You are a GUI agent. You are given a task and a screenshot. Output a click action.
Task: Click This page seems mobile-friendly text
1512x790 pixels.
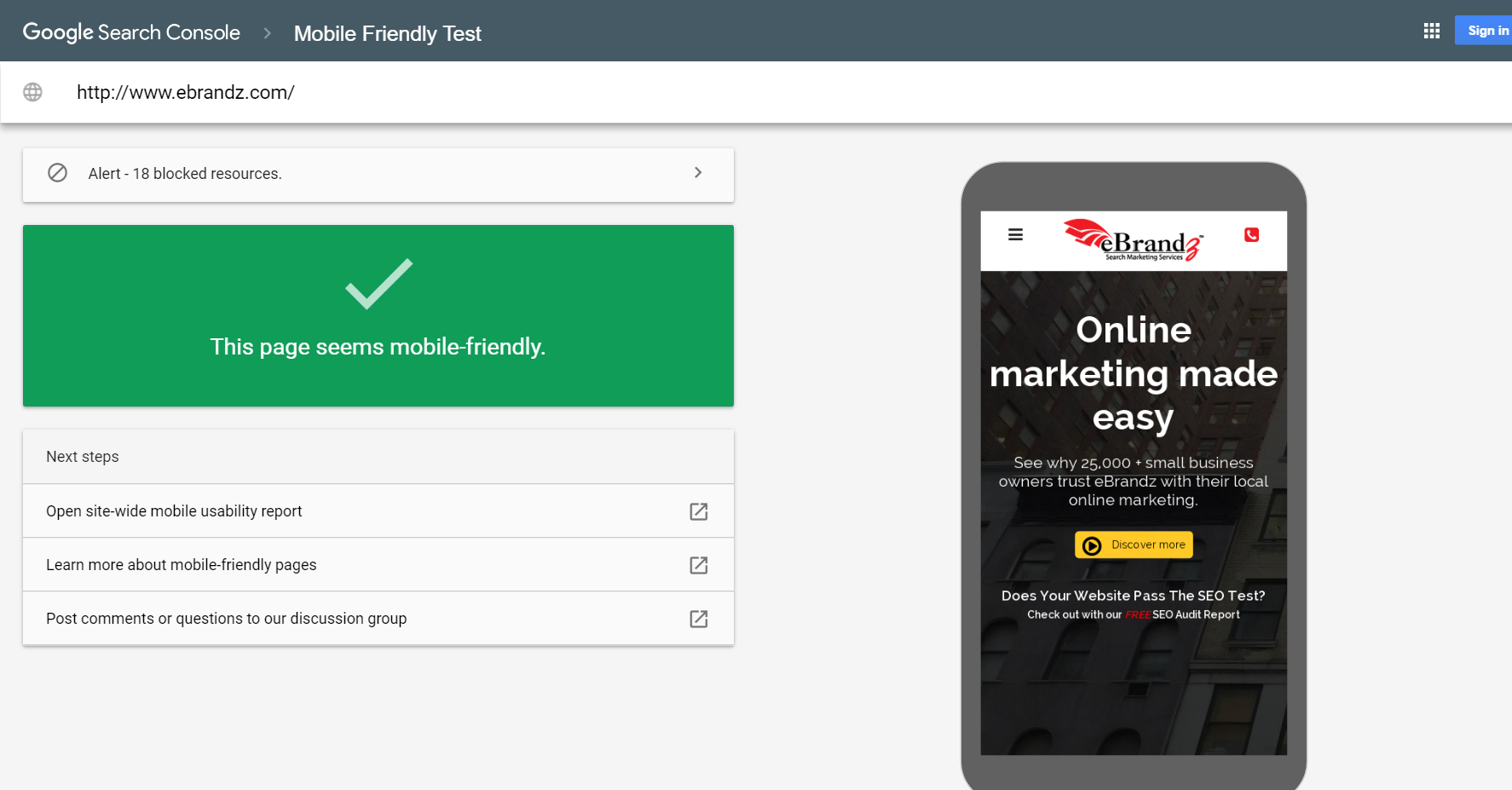click(x=378, y=347)
